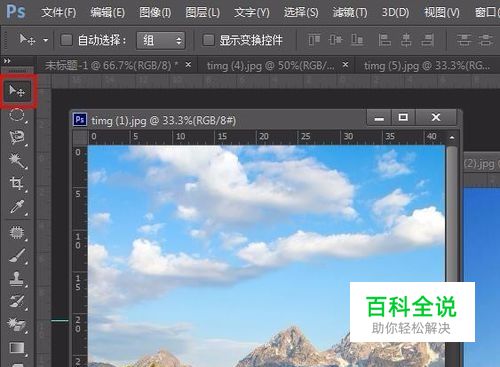Click scroll-up arrow of timg (1).jpg
This screenshot has width=500, height=367.
click(x=452, y=137)
